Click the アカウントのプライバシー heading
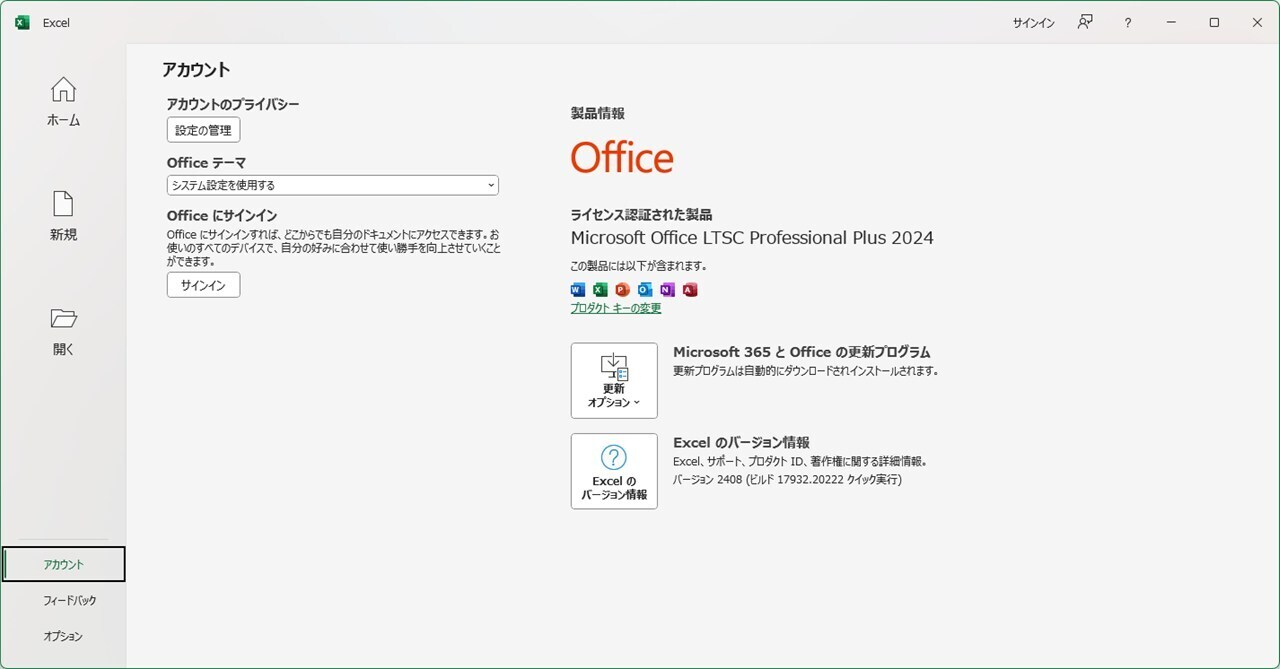The height and width of the screenshot is (669, 1280). 233,104
